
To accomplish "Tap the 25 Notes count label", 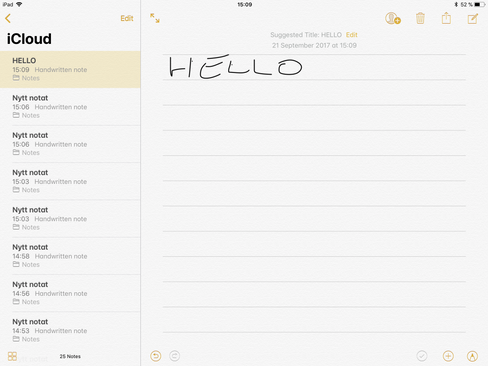I will [x=70, y=356].
